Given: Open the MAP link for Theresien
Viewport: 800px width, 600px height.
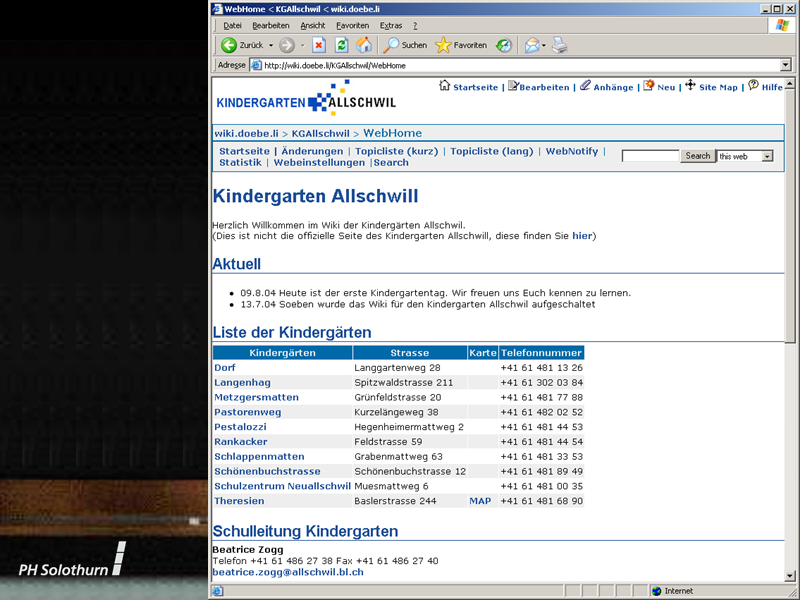Looking at the screenshot, I should (480, 501).
